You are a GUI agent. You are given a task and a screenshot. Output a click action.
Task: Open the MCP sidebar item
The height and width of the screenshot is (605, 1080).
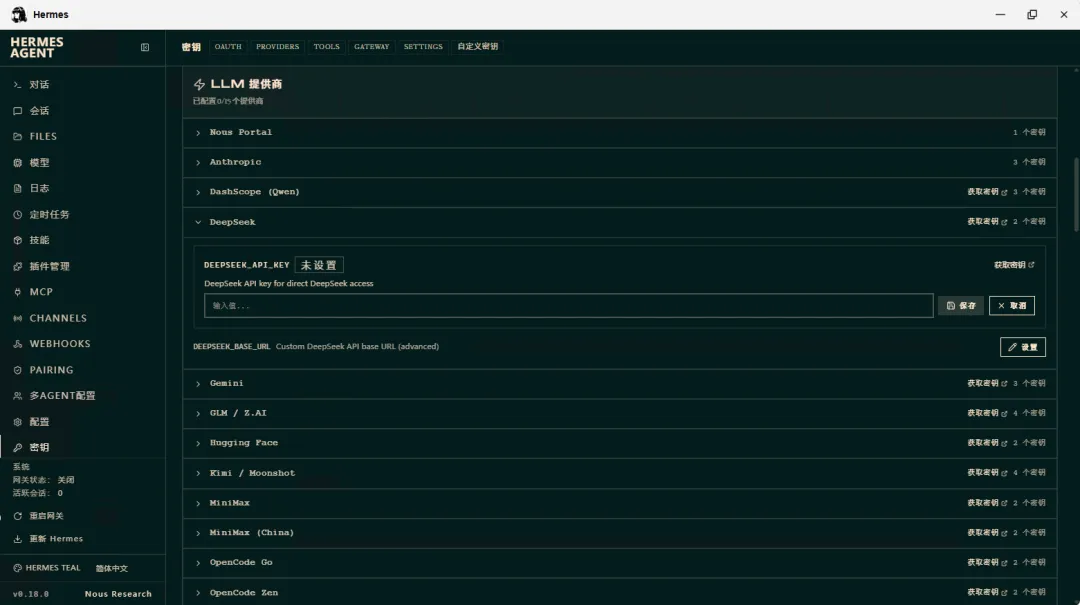pos(41,292)
